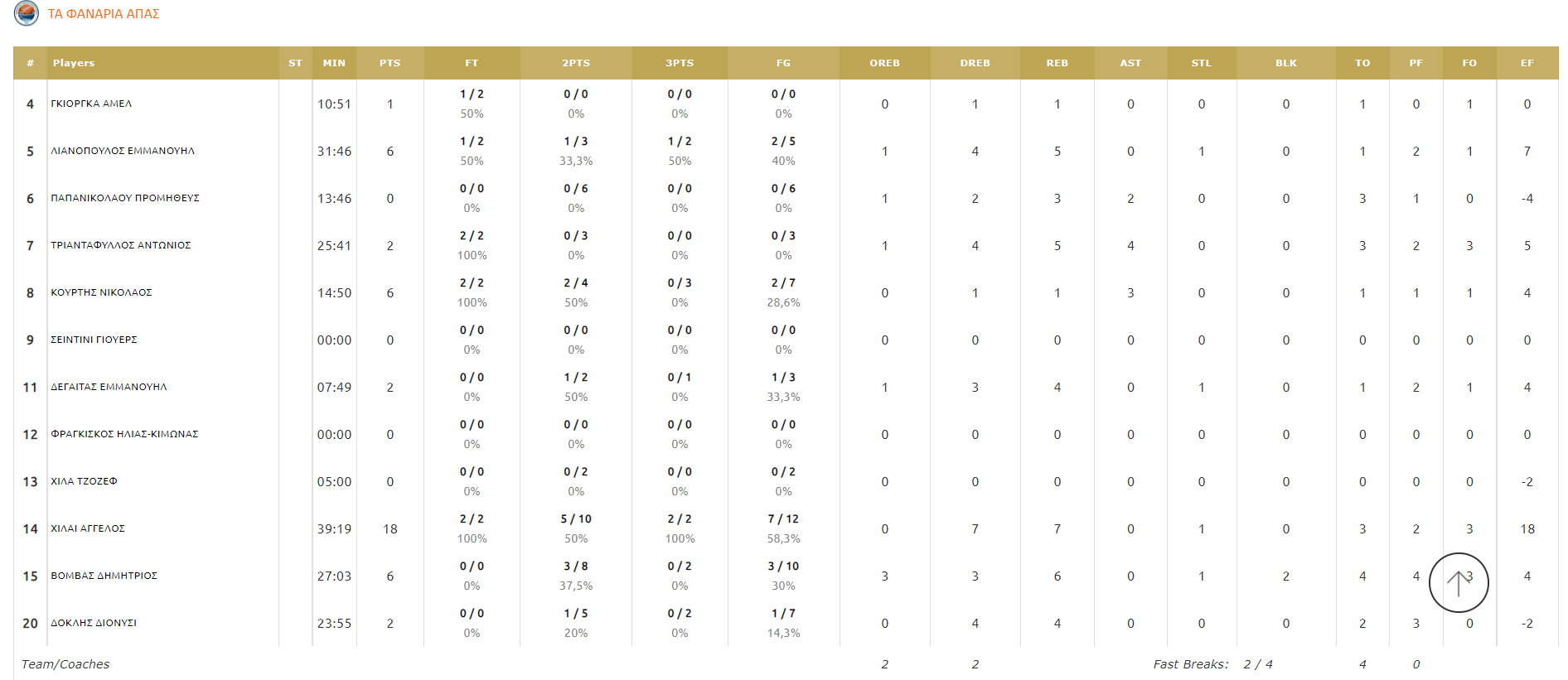The width and height of the screenshot is (1568, 680).
Task: Open player ΛΙΑΝΟΠΟΥΛΟΣ ΕΜΜΑΝΟΥΗΛ
Action: pyautogui.click(x=123, y=151)
